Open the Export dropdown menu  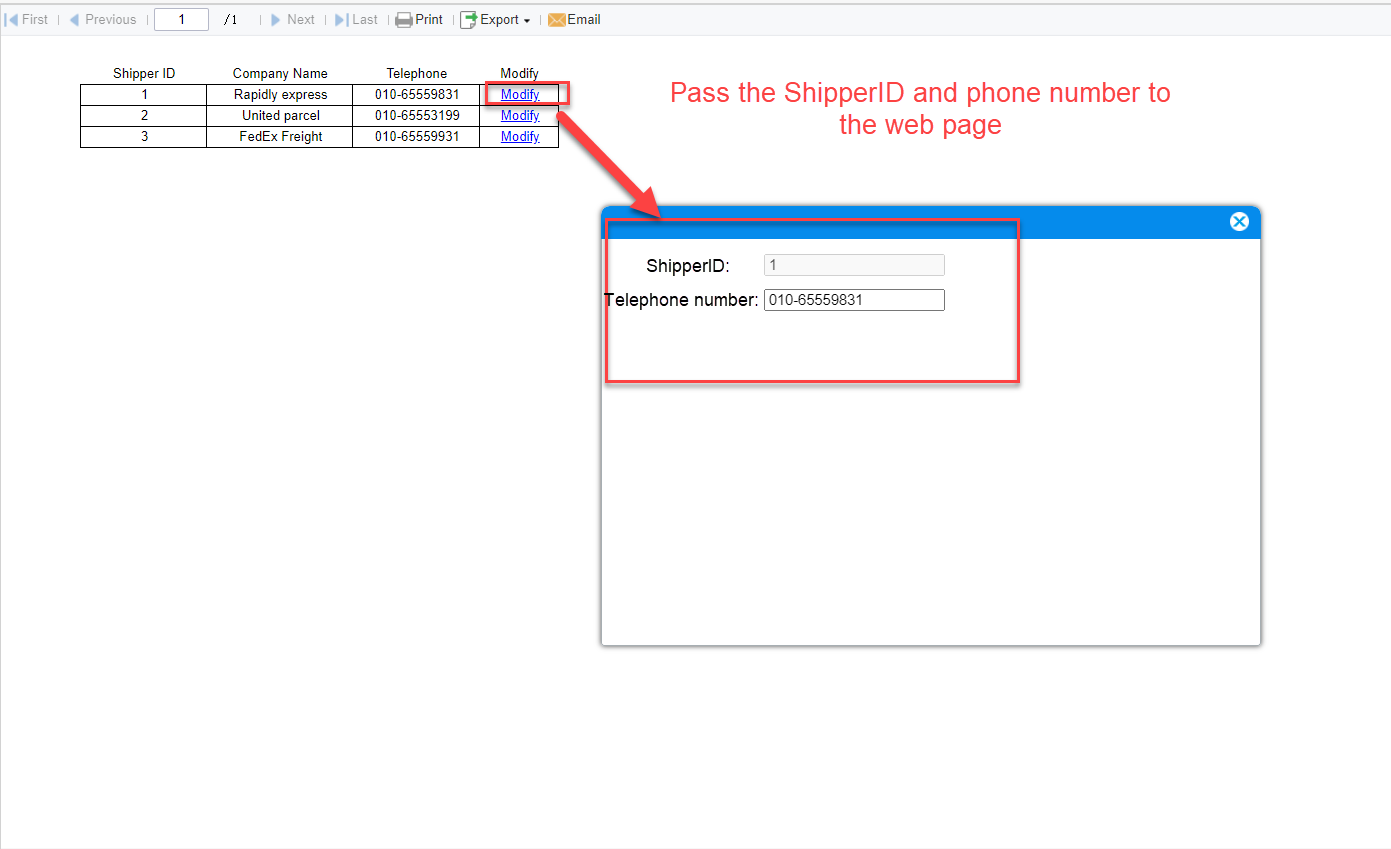coord(496,19)
